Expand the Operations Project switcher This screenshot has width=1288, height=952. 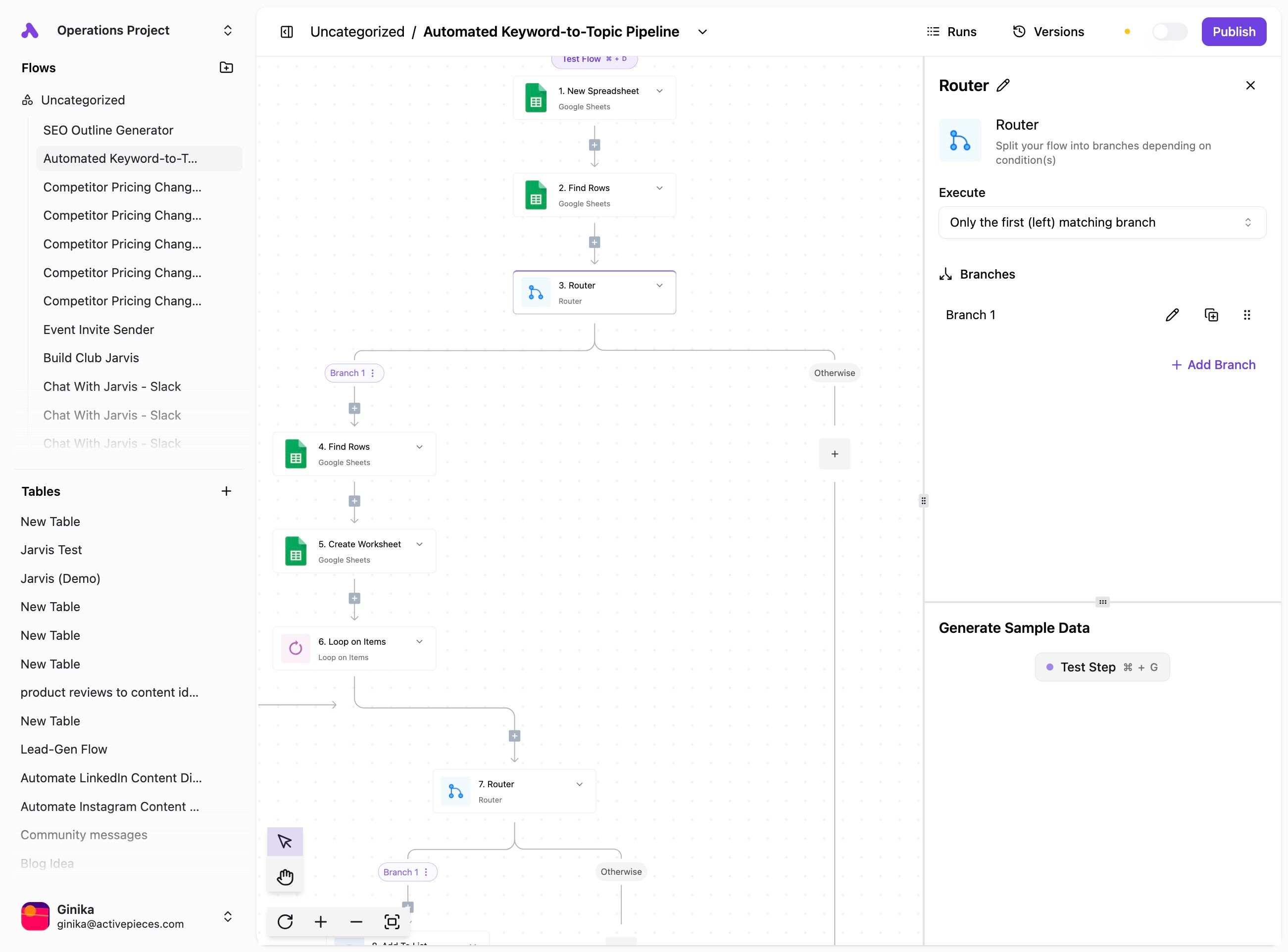[228, 31]
